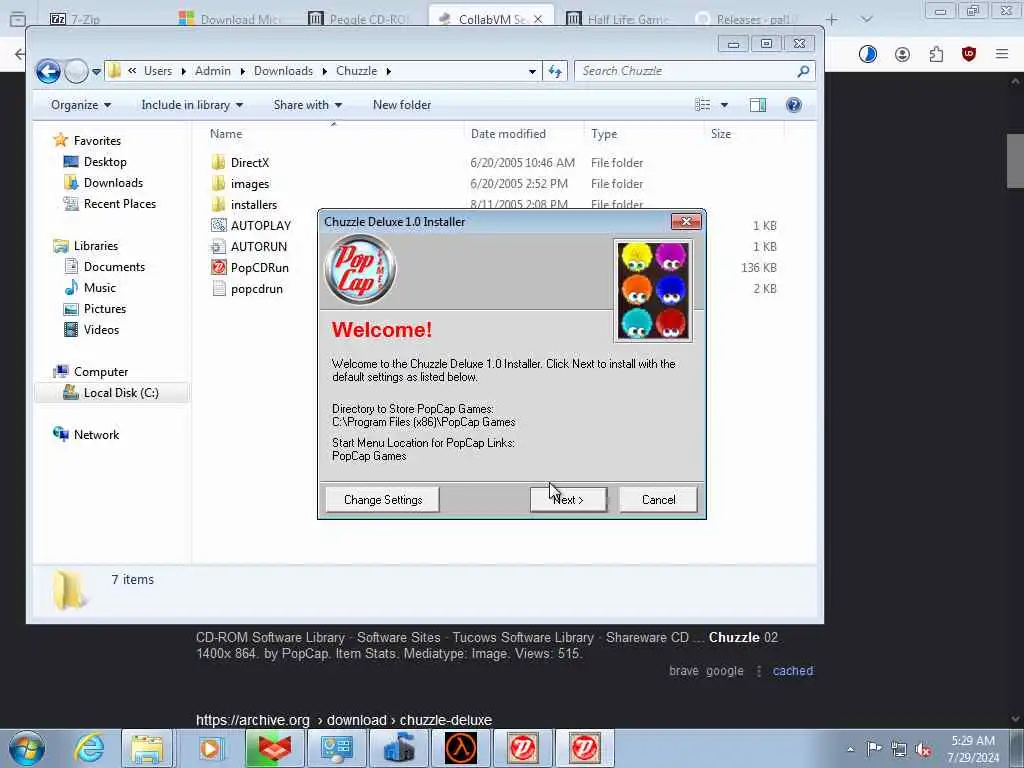
Task: Open the Share with menu
Action: tap(308, 105)
